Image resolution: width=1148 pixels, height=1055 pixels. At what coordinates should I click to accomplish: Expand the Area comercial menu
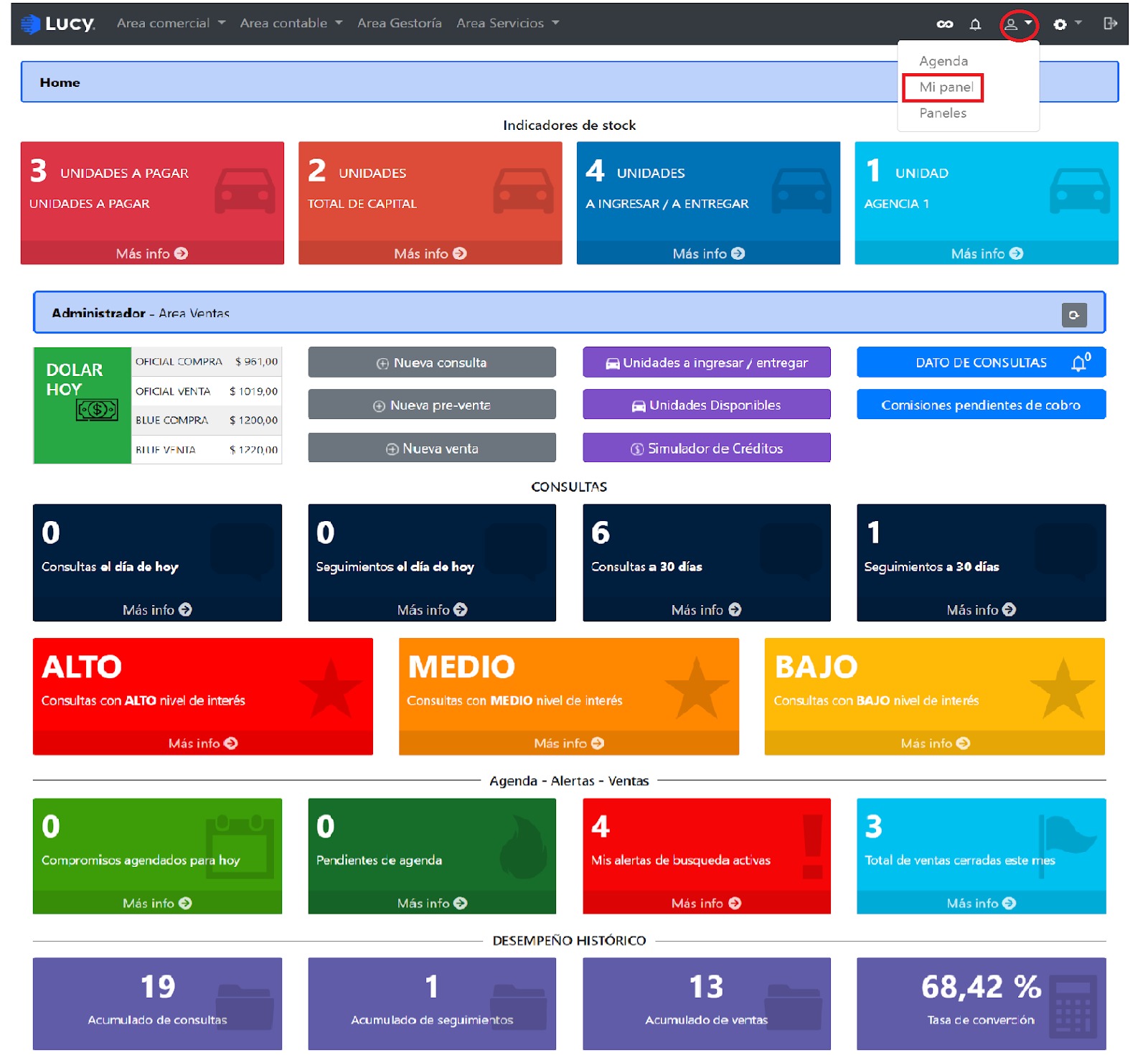171,23
